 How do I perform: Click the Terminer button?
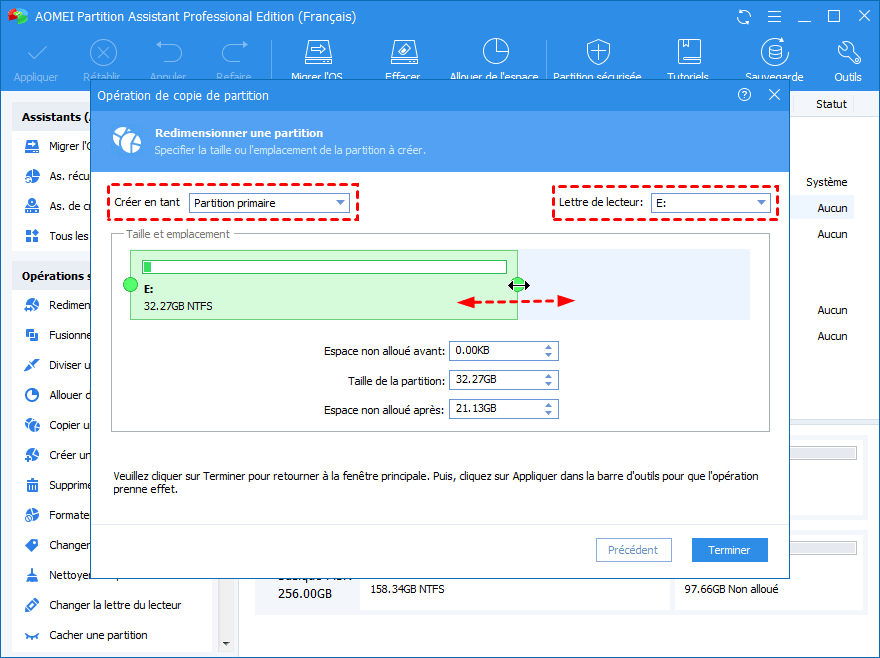(730, 550)
